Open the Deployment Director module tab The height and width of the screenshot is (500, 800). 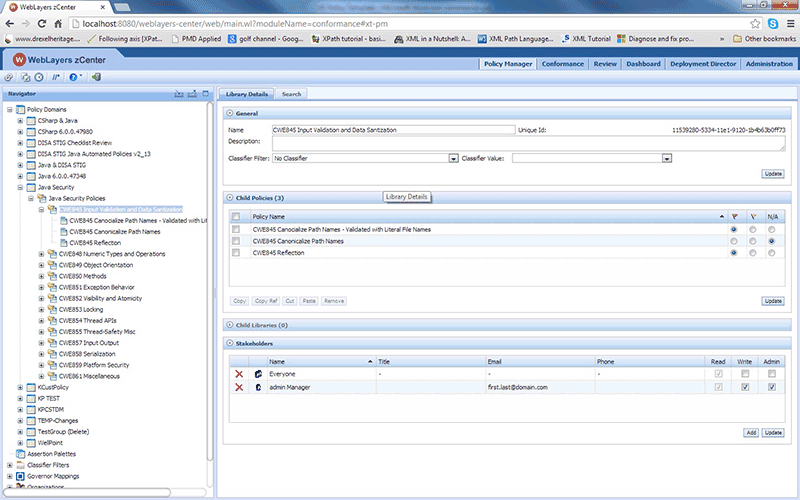tap(703, 64)
